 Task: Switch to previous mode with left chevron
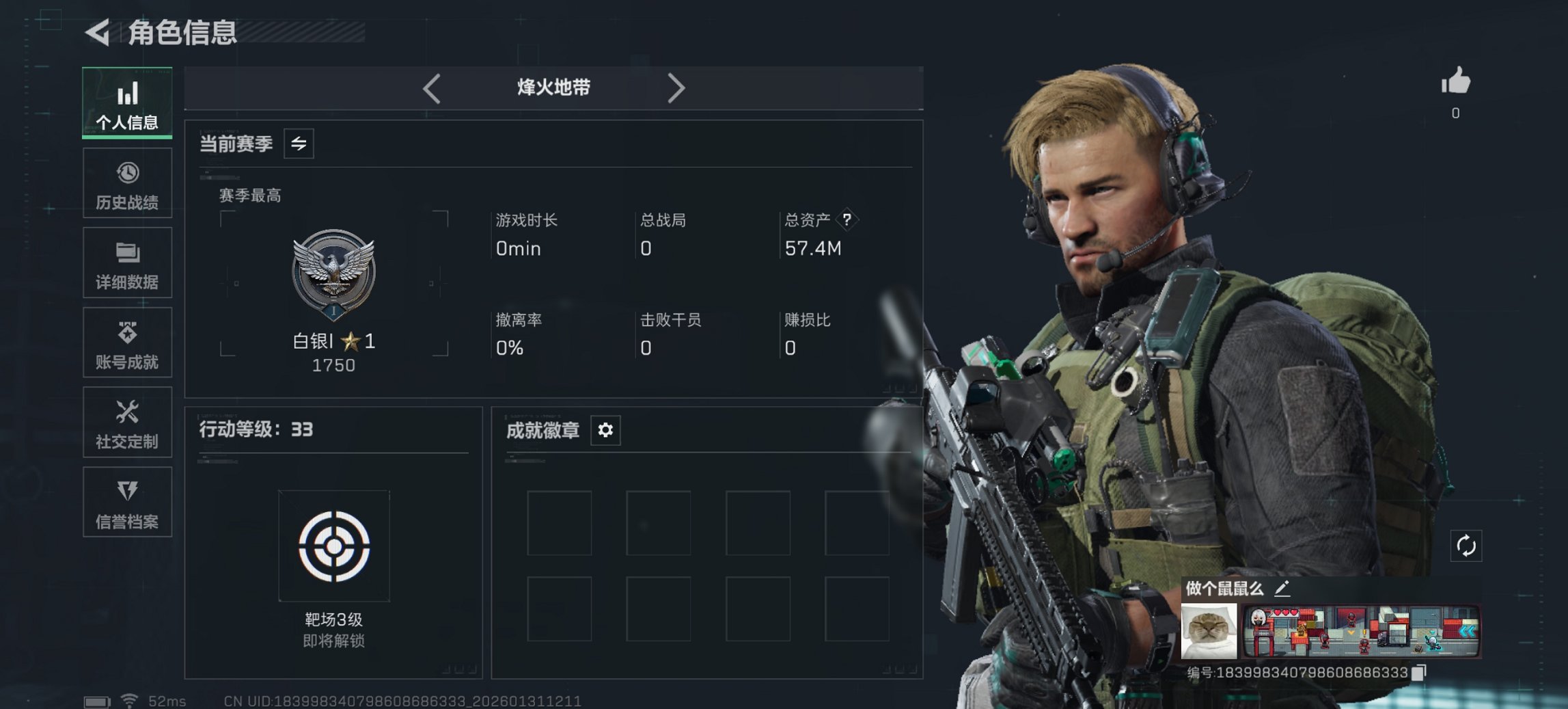pyautogui.click(x=432, y=88)
